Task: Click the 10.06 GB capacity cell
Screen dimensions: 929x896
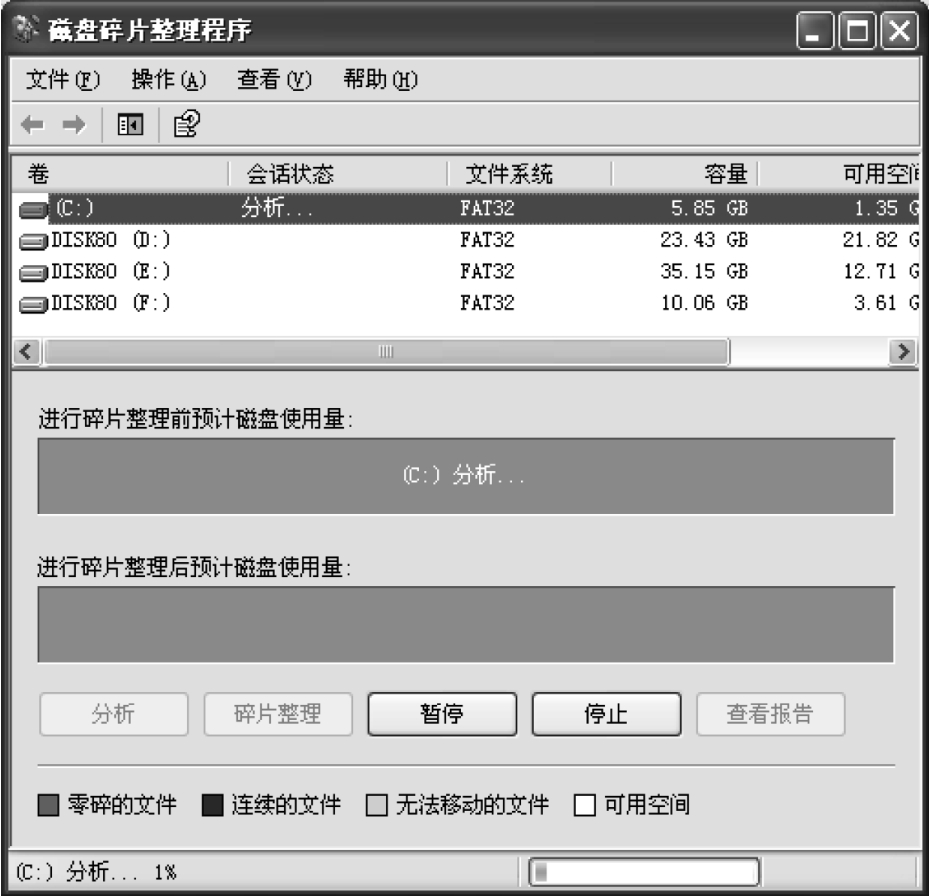Action: (704, 303)
